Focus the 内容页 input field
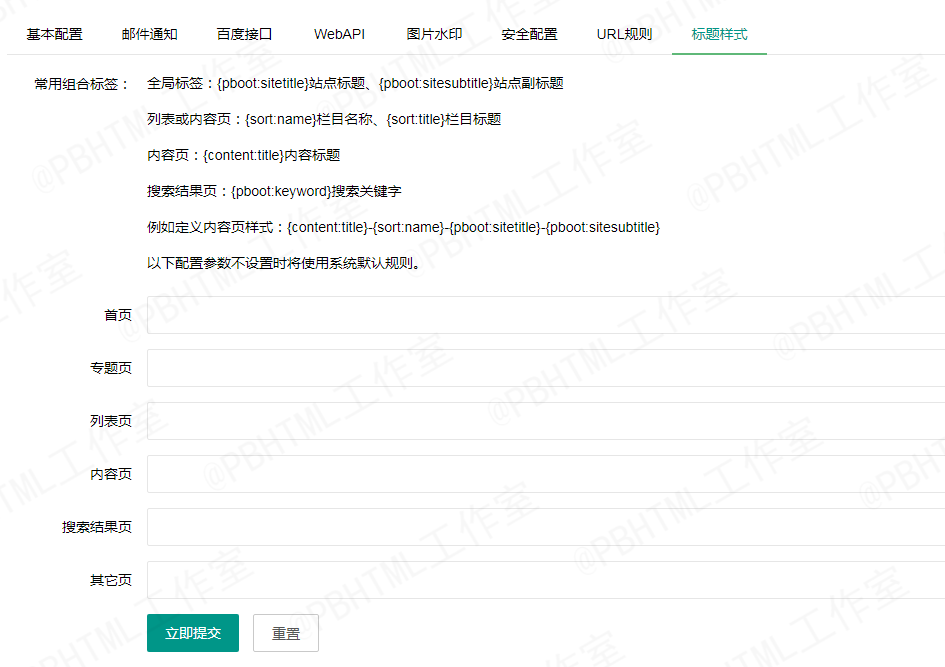 tap(545, 474)
